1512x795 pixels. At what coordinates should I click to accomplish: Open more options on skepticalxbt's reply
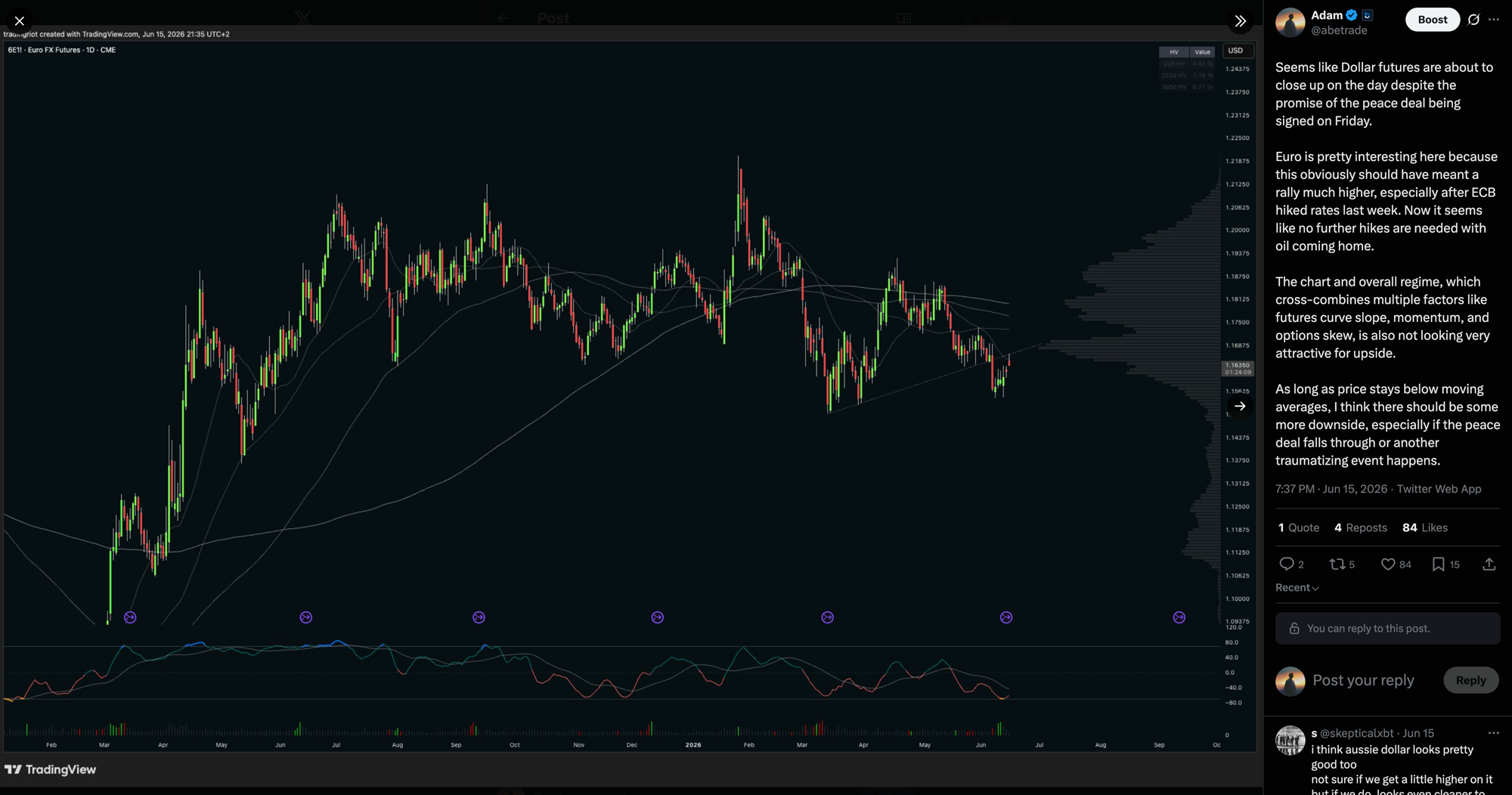click(x=1493, y=733)
